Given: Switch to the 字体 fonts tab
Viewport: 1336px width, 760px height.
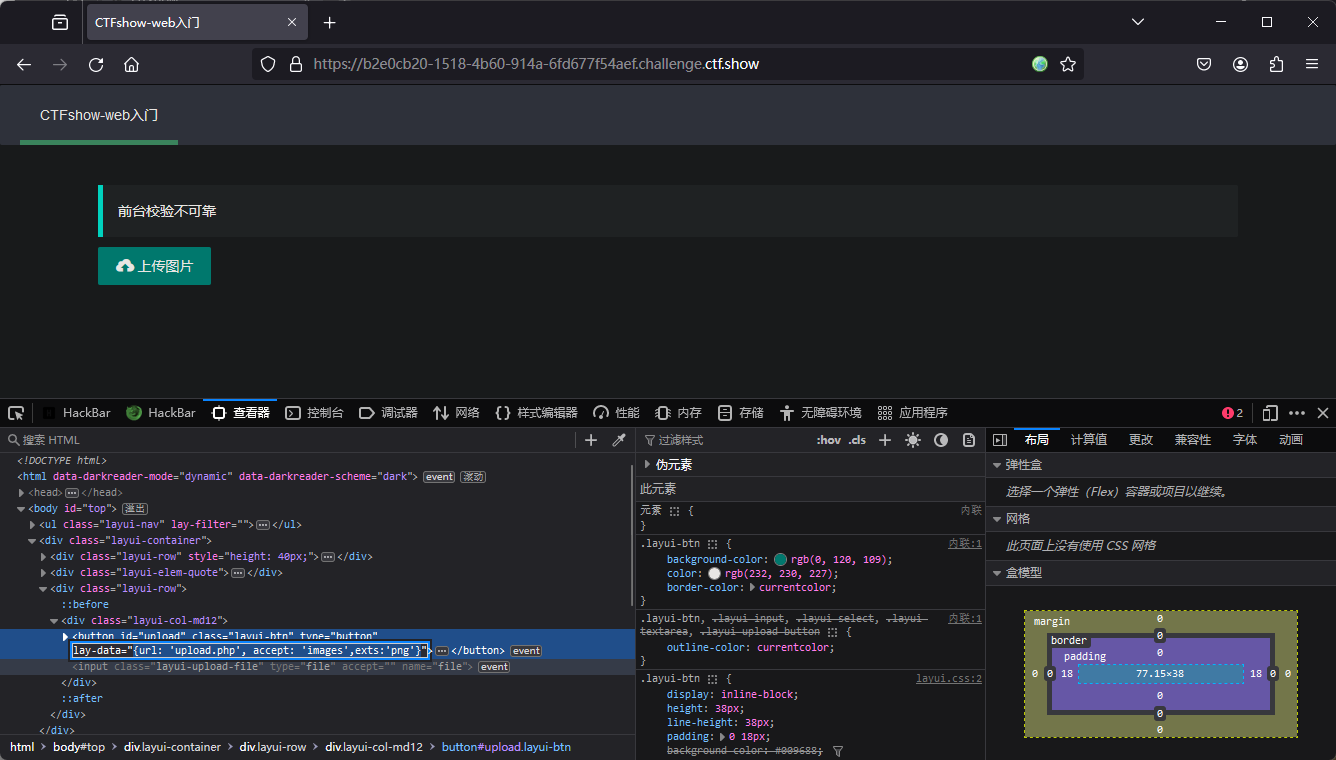Looking at the screenshot, I should (1245, 440).
